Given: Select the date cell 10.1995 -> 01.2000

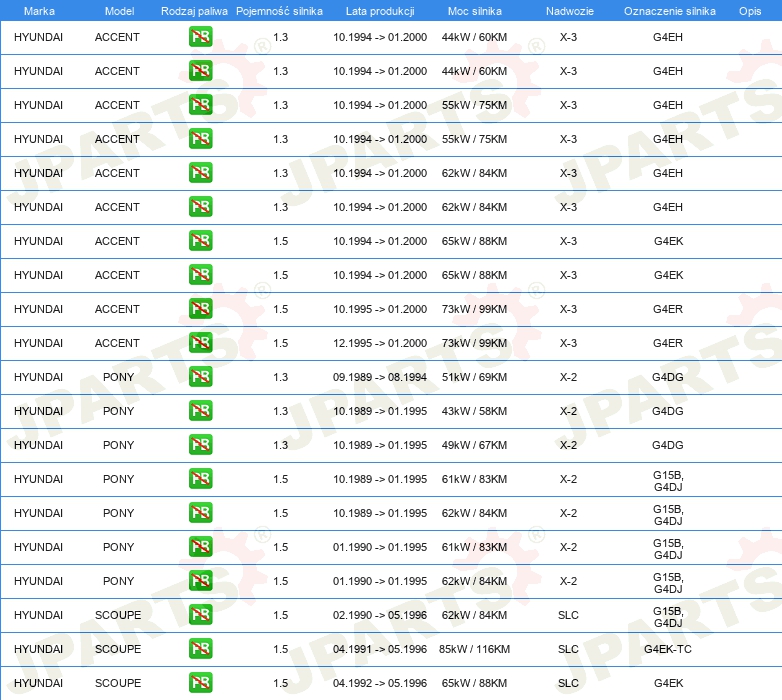Looking at the screenshot, I should point(380,309).
